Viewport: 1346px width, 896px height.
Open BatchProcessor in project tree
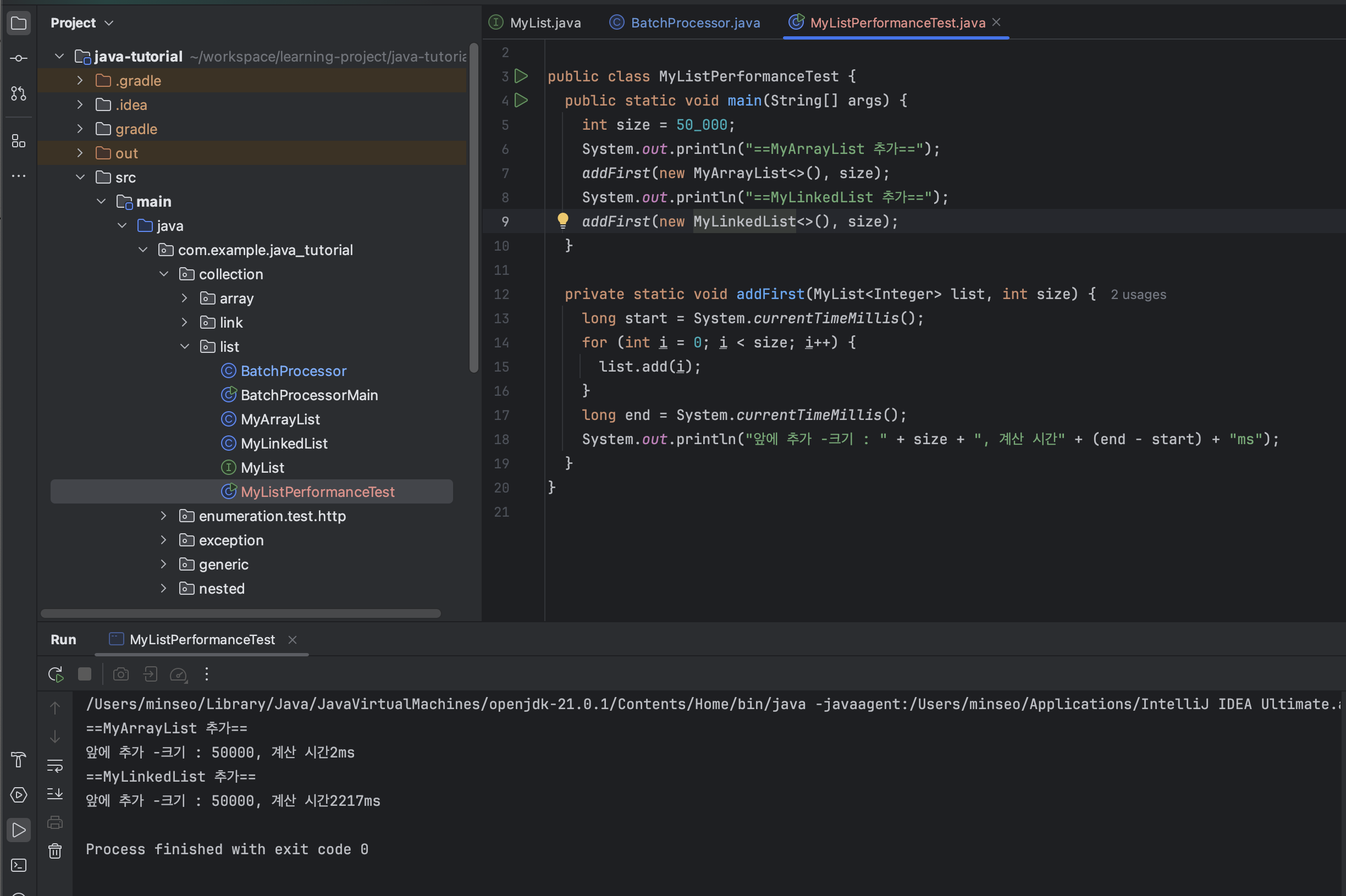coord(293,371)
